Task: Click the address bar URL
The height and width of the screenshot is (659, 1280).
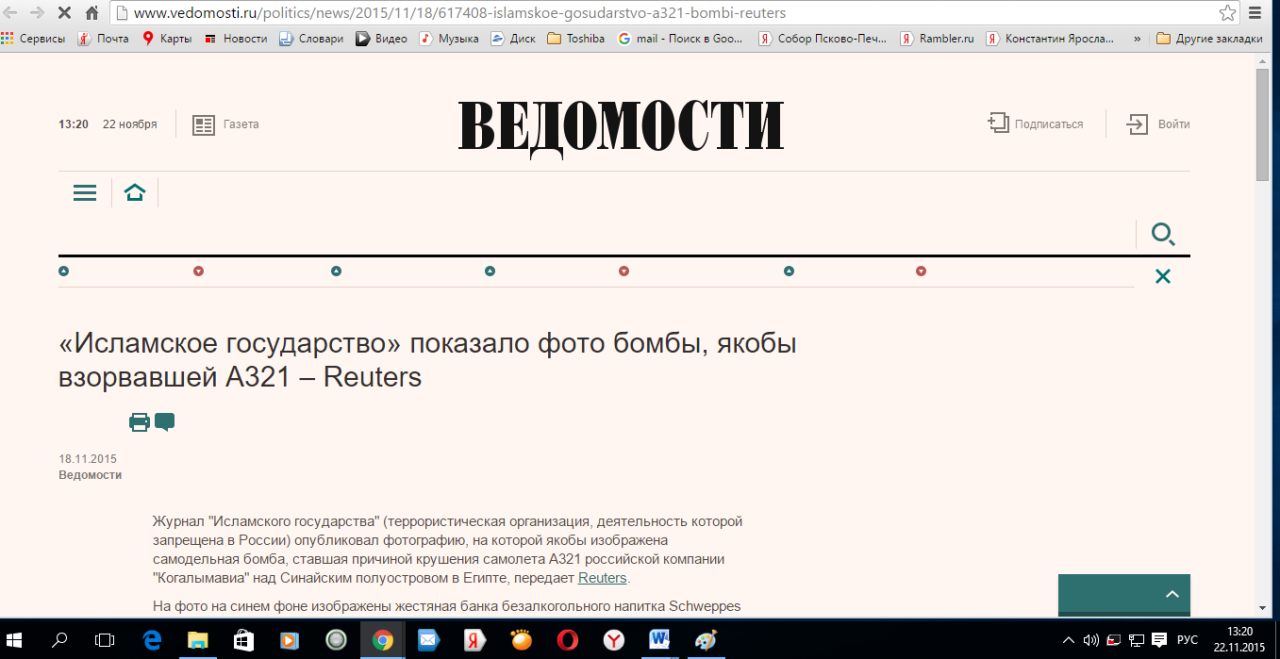Action: (x=460, y=13)
